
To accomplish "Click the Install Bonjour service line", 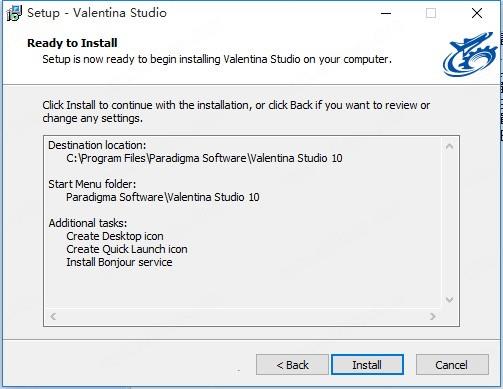I will tap(119, 262).
